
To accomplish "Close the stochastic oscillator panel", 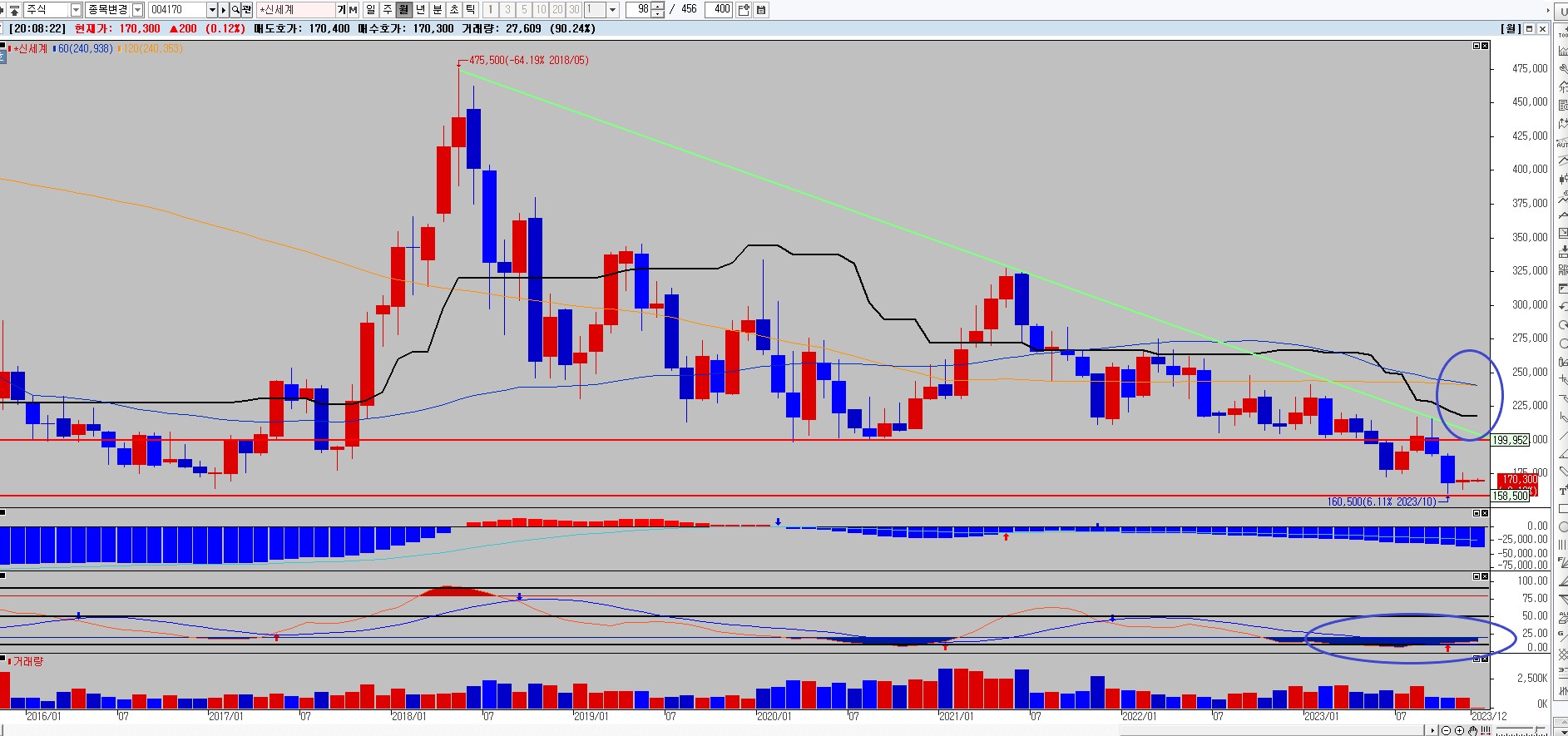I will click(1485, 576).
